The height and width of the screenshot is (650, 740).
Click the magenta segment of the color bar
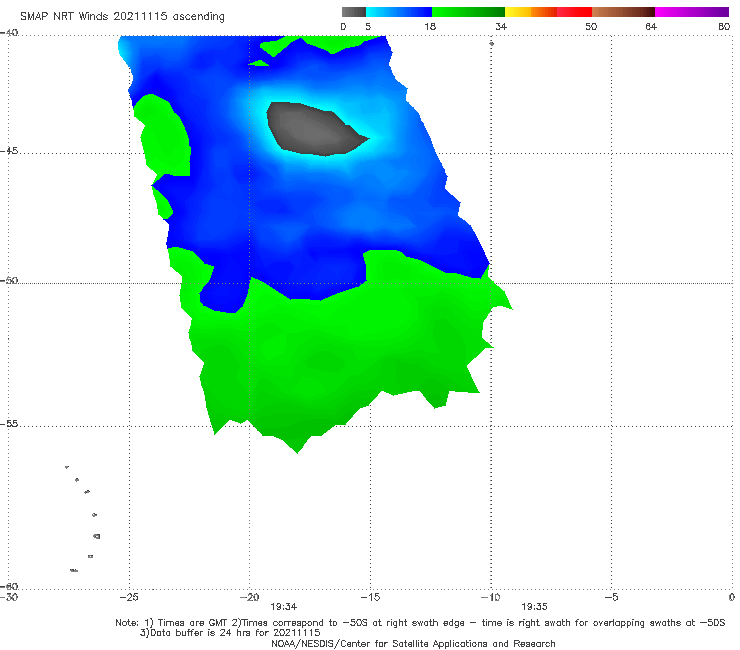coord(692,12)
